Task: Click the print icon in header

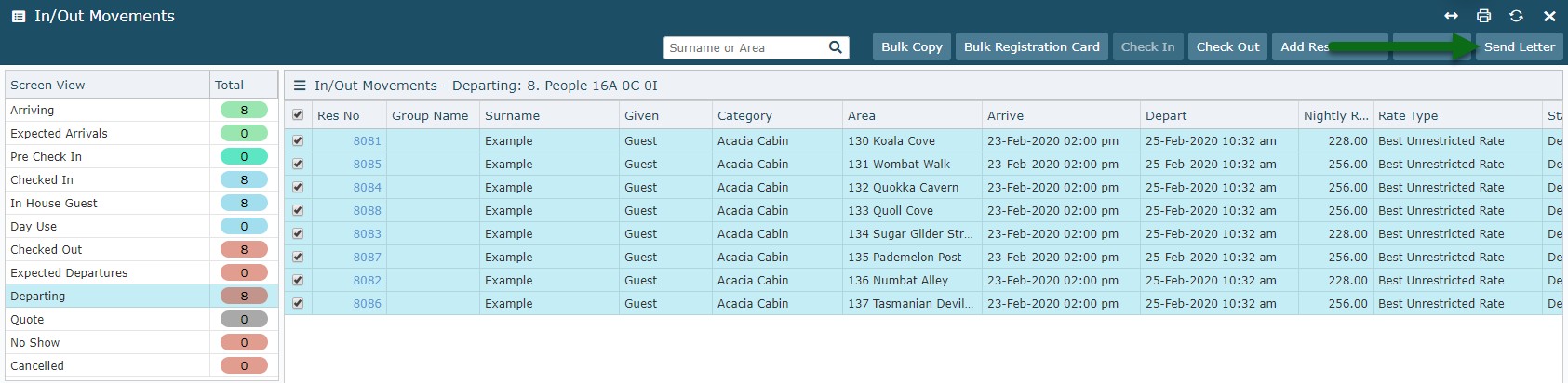Action: pos(1483,16)
